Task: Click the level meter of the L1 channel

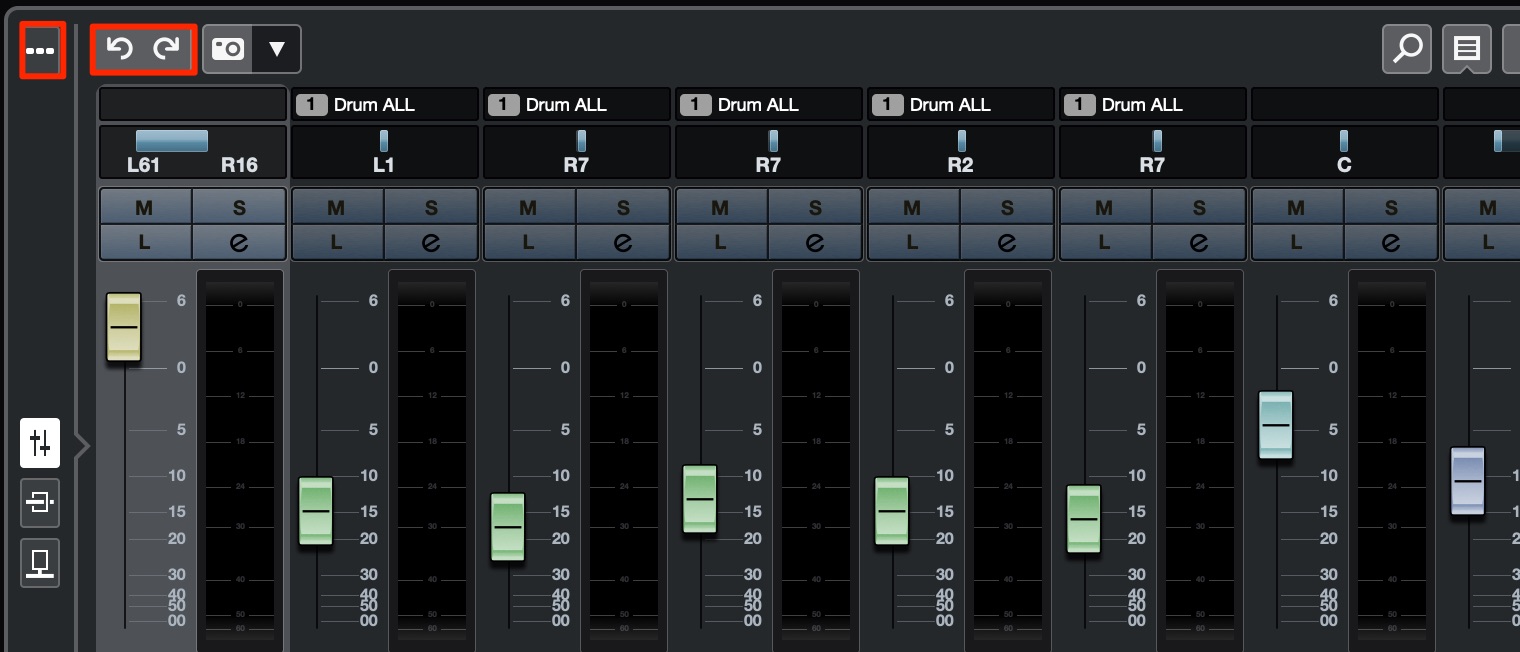Action: (432, 461)
